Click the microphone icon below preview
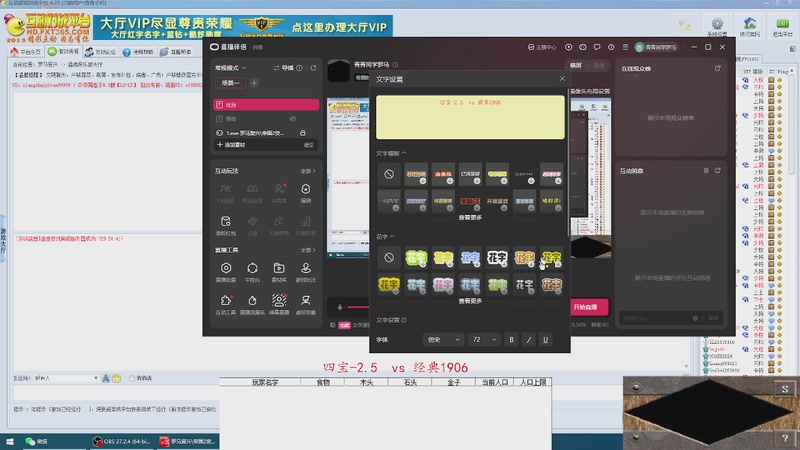800x450 pixels. (x=340, y=307)
